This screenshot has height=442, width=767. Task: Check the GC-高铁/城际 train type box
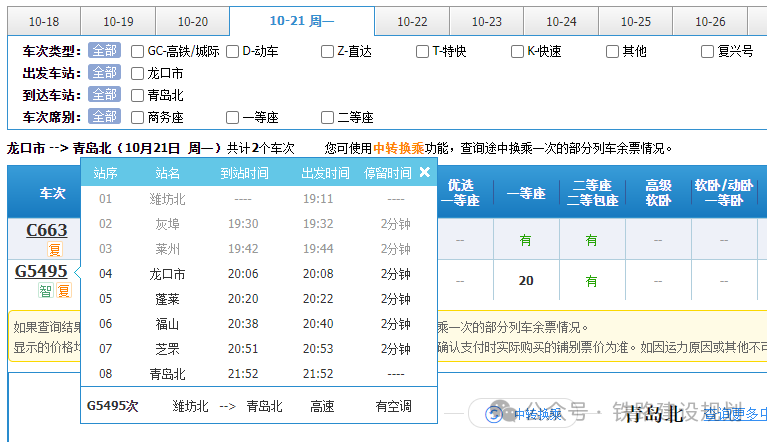pyautogui.click(x=138, y=51)
